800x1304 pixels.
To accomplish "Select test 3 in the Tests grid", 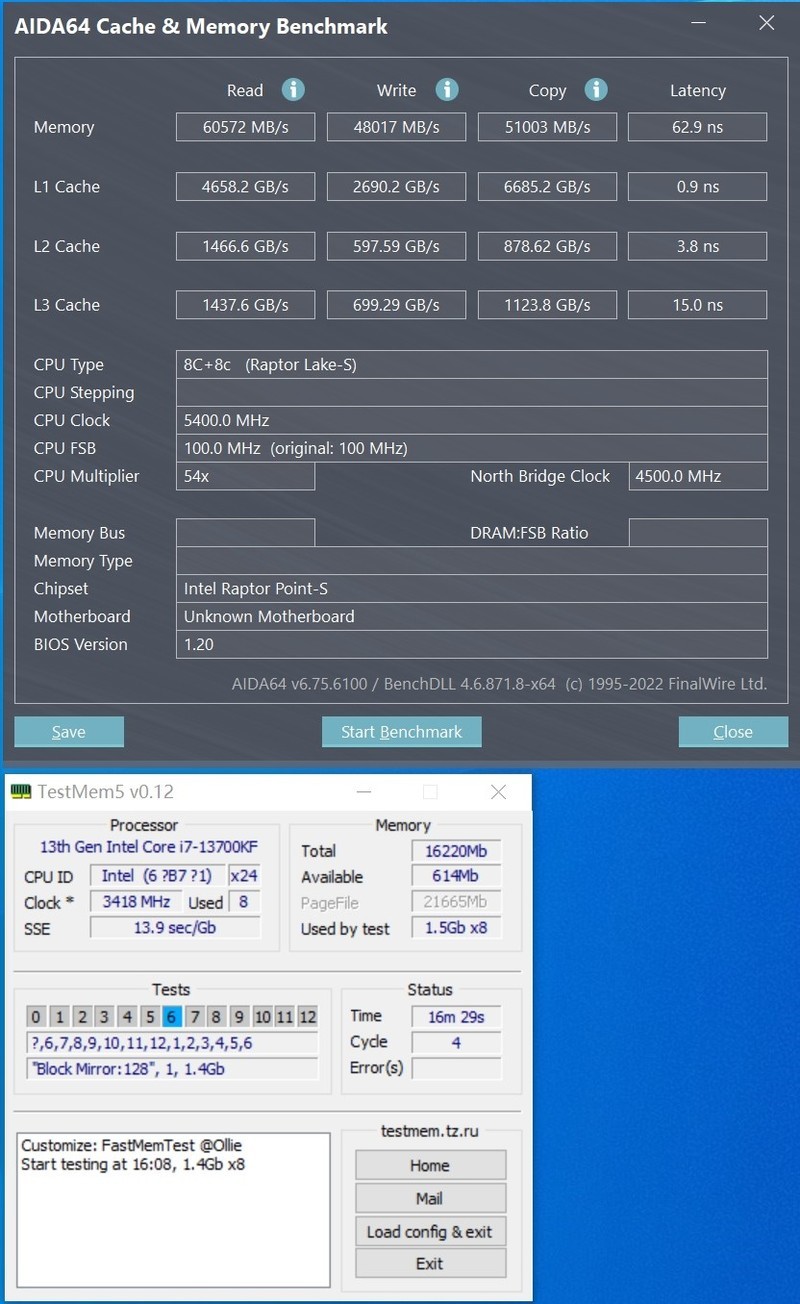I will [105, 1016].
